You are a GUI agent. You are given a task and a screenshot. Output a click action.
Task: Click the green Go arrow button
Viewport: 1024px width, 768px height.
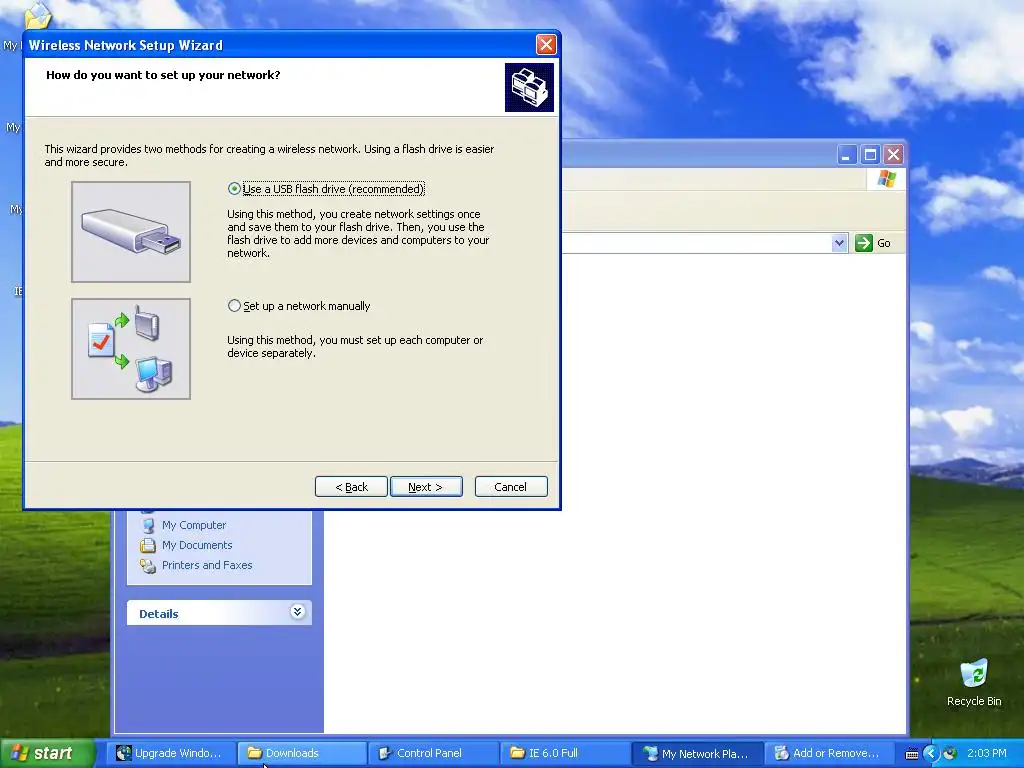[x=863, y=243]
